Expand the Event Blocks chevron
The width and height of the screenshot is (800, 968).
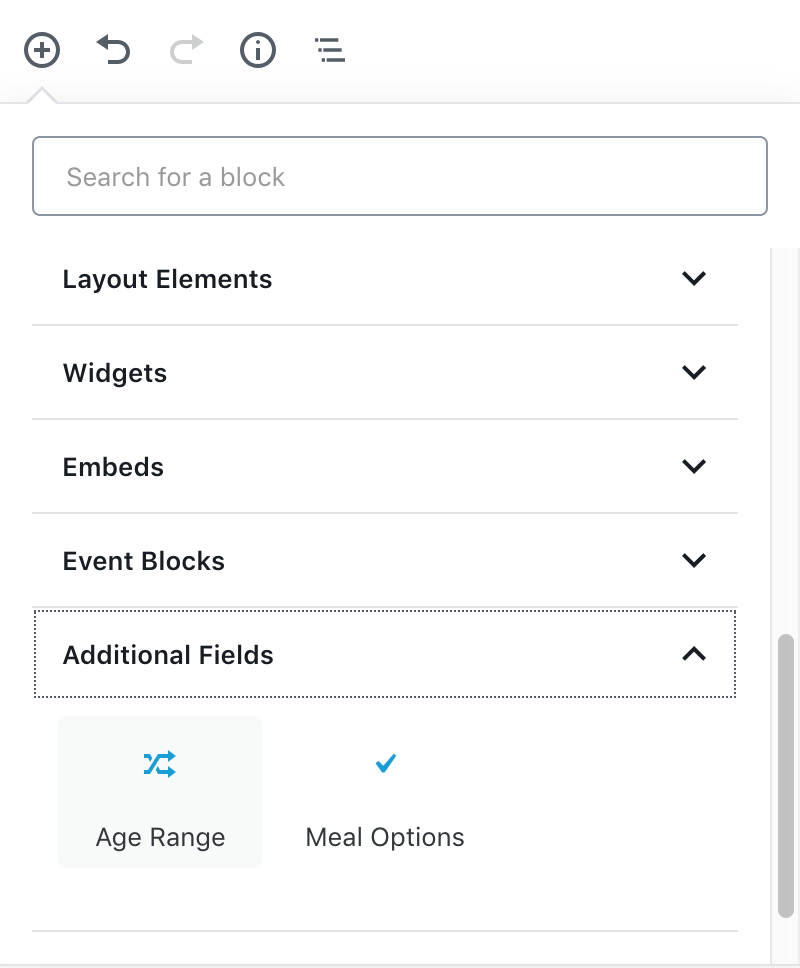(x=693, y=560)
